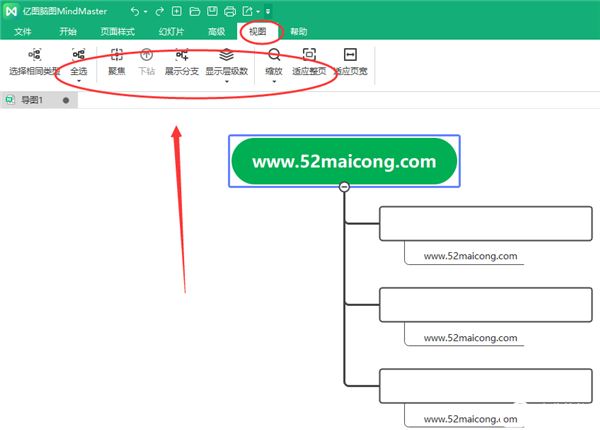The image size is (600, 430).
Task: Switch to the 高级 tab
Action: click(x=217, y=32)
